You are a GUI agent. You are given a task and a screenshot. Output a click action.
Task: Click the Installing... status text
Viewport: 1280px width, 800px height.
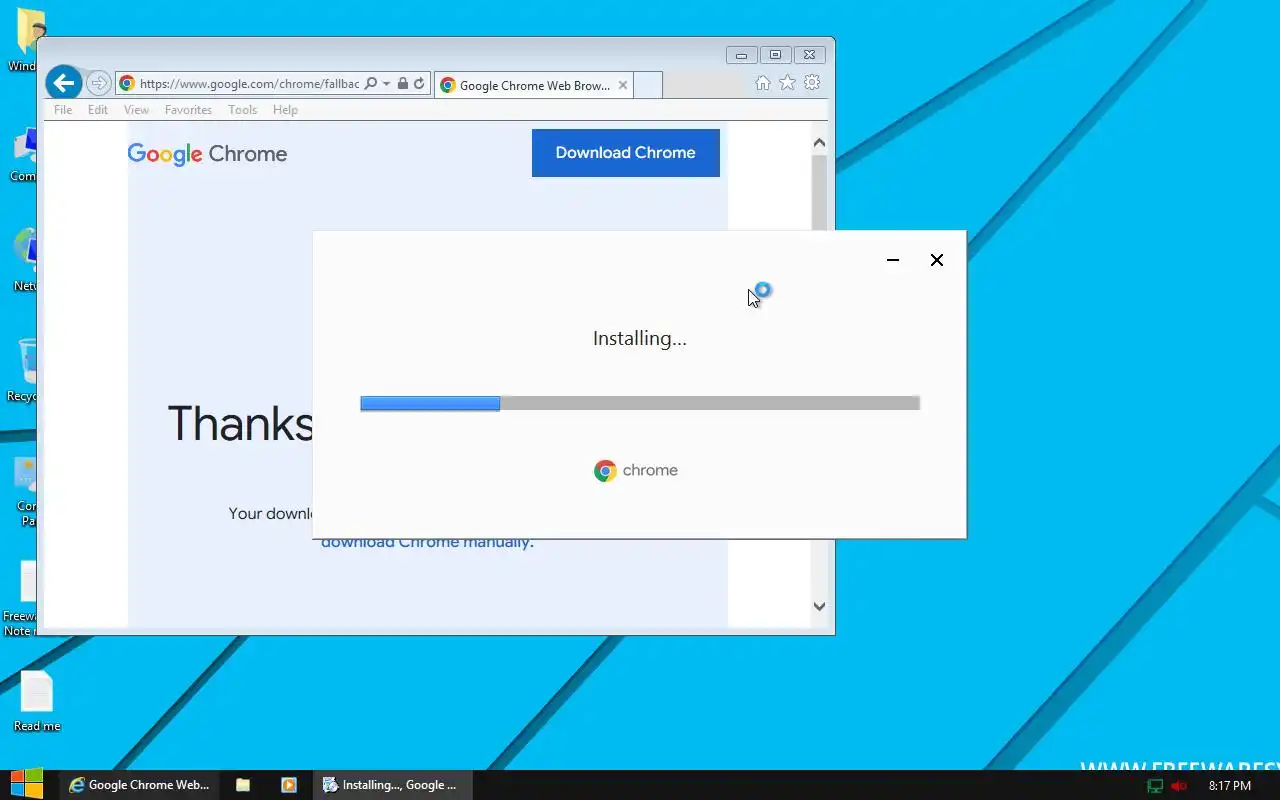(640, 339)
